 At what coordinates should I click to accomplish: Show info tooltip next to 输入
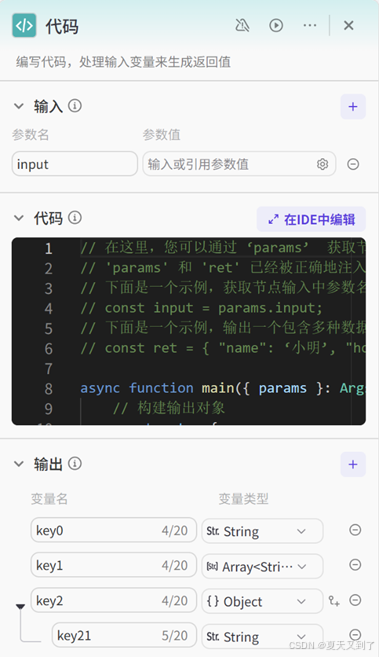(75, 106)
